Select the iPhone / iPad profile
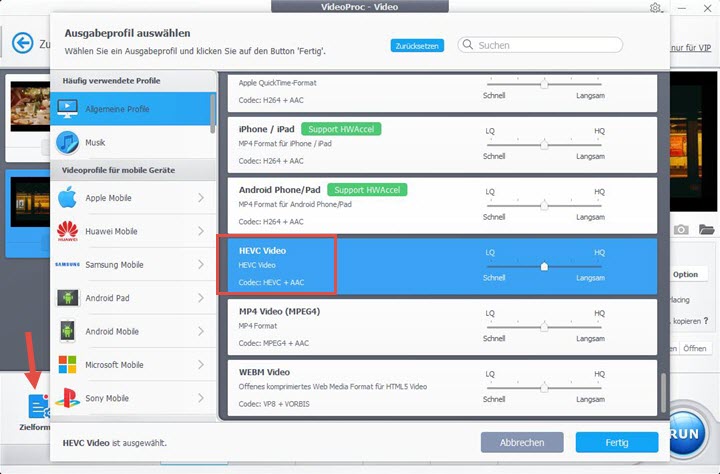 [x=442, y=145]
